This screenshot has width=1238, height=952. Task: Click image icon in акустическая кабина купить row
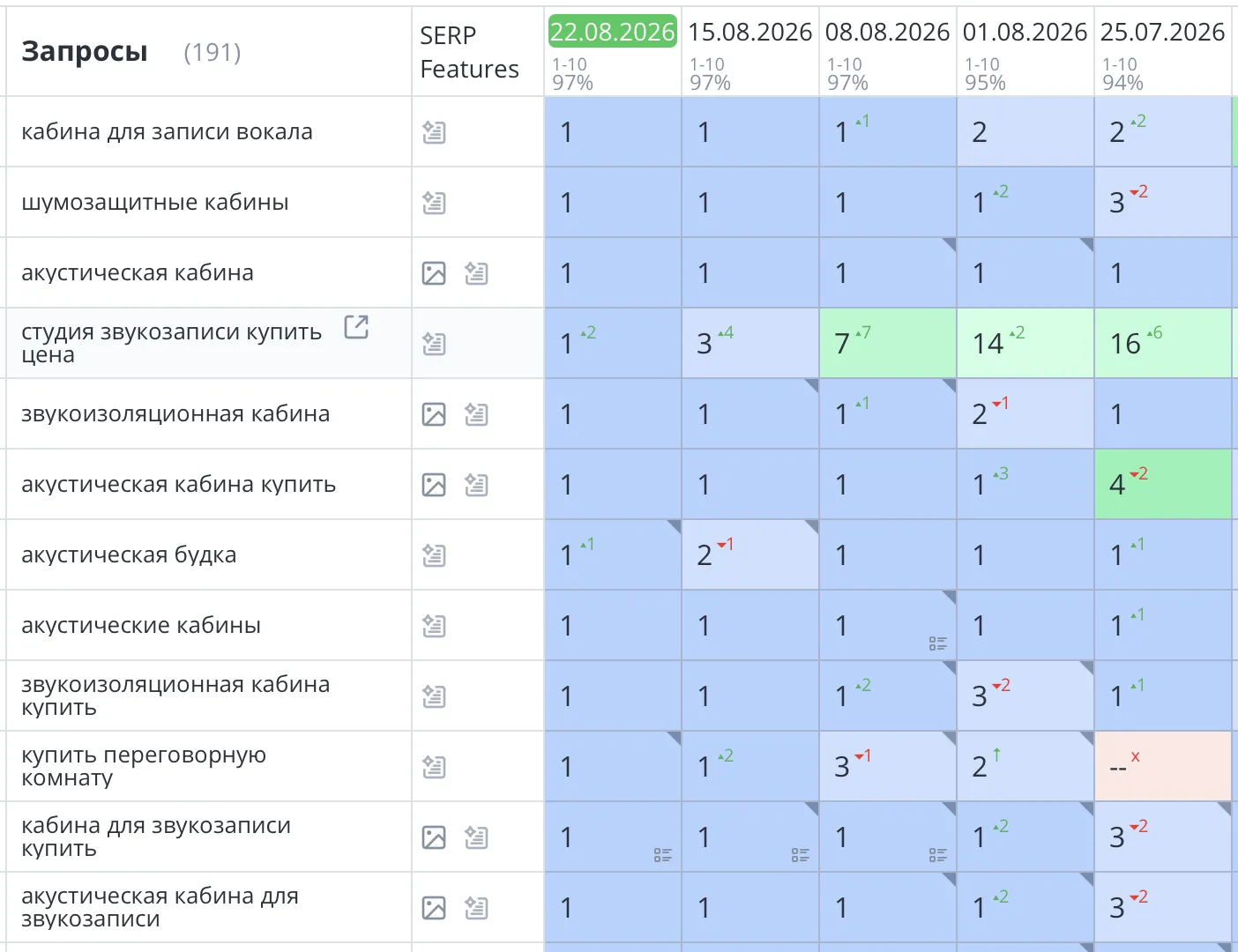point(434,485)
